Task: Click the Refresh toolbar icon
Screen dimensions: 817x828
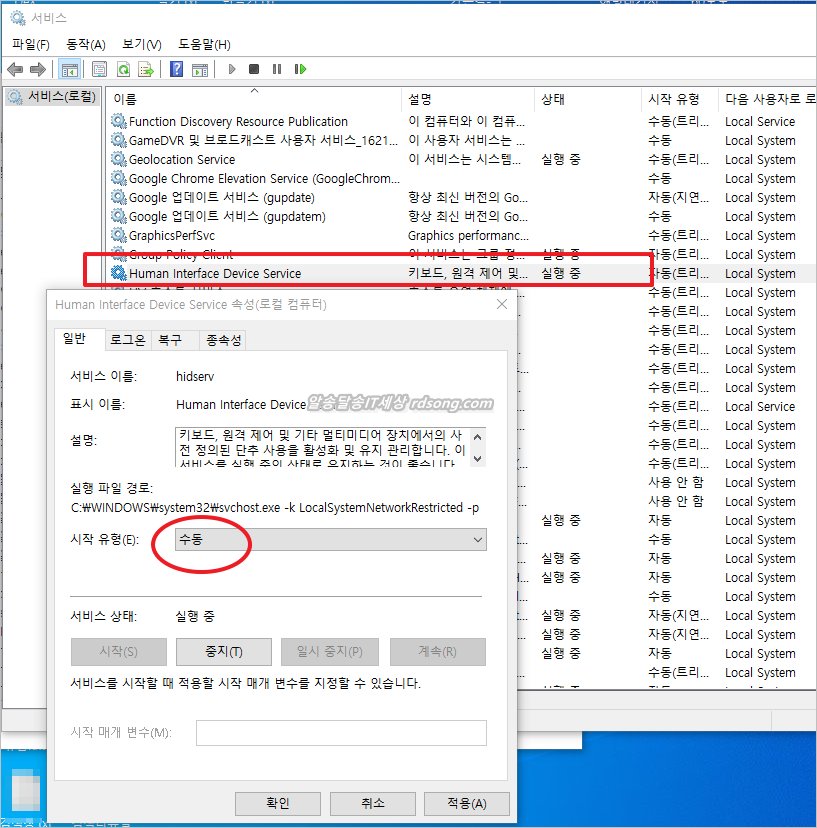Action: pos(123,69)
